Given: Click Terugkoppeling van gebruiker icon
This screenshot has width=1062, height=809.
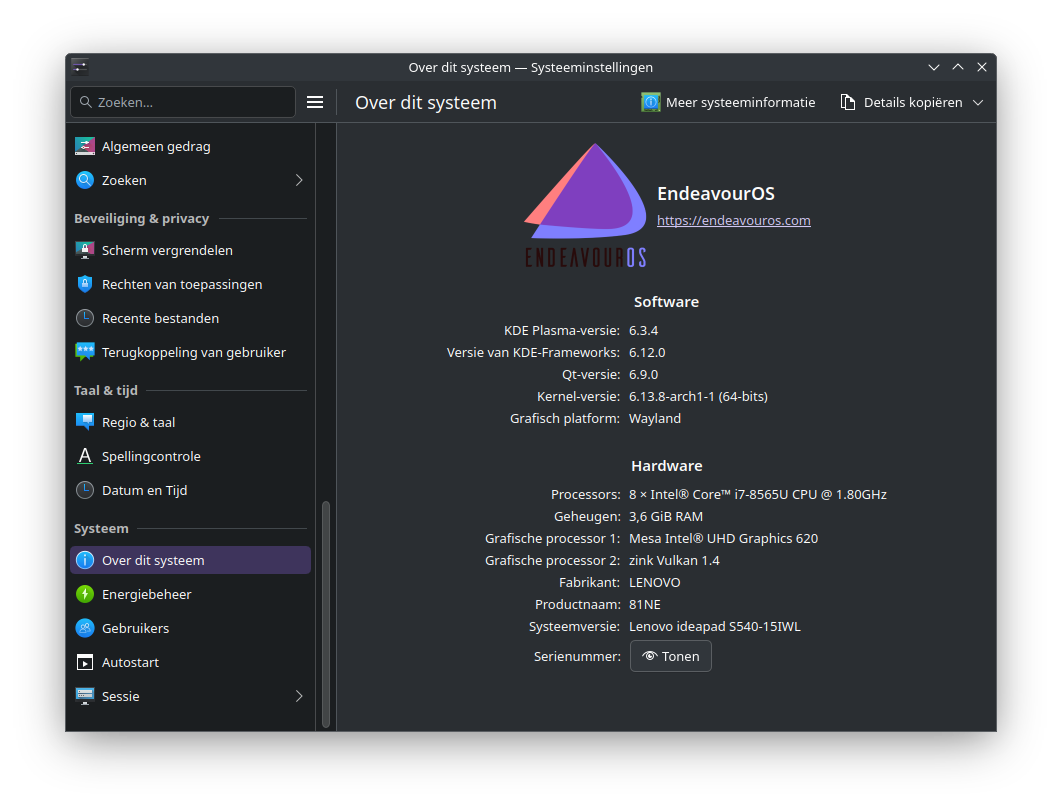Looking at the screenshot, I should [85, 352].
